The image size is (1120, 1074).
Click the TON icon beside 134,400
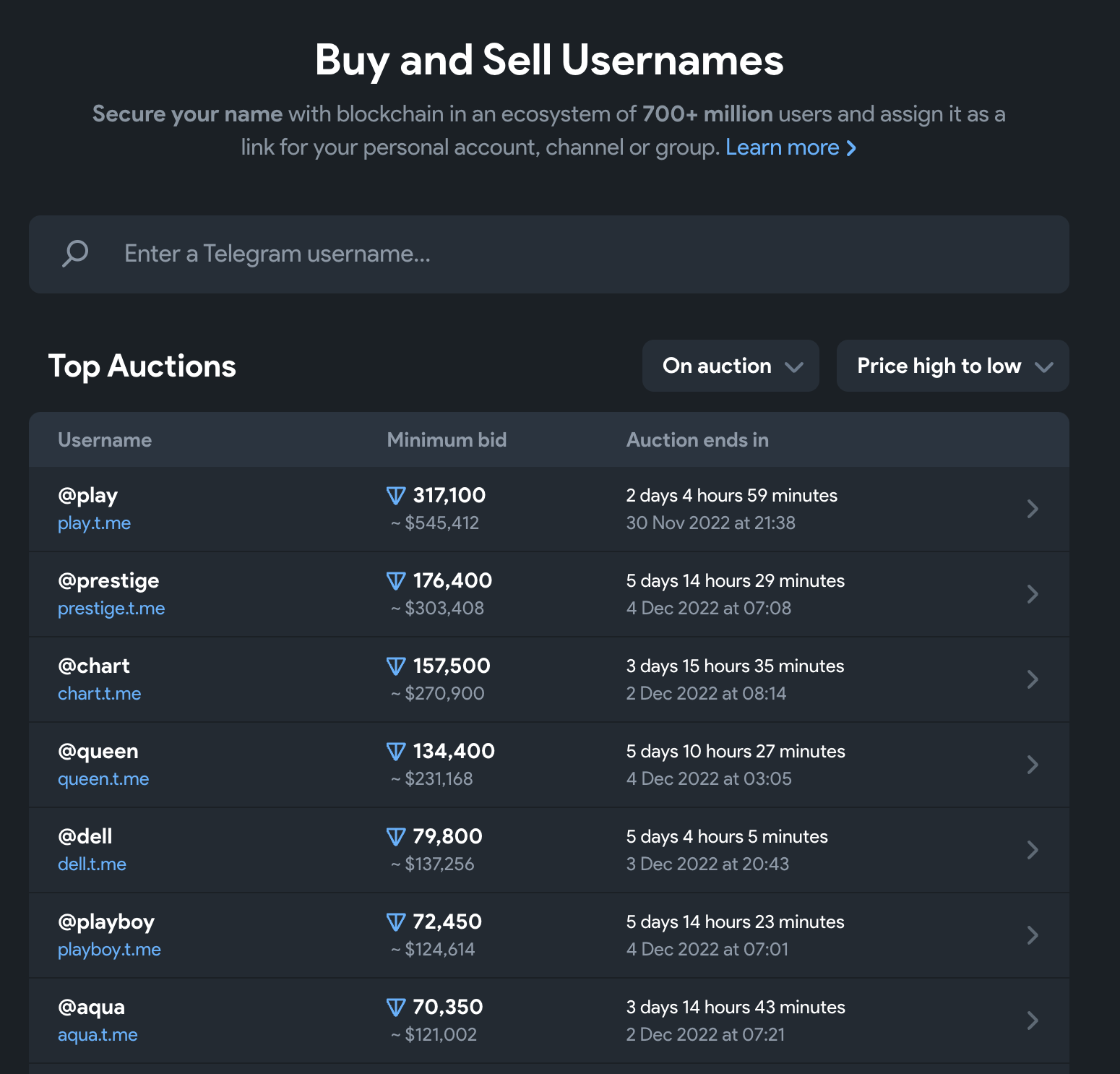(x=396, y=752)
